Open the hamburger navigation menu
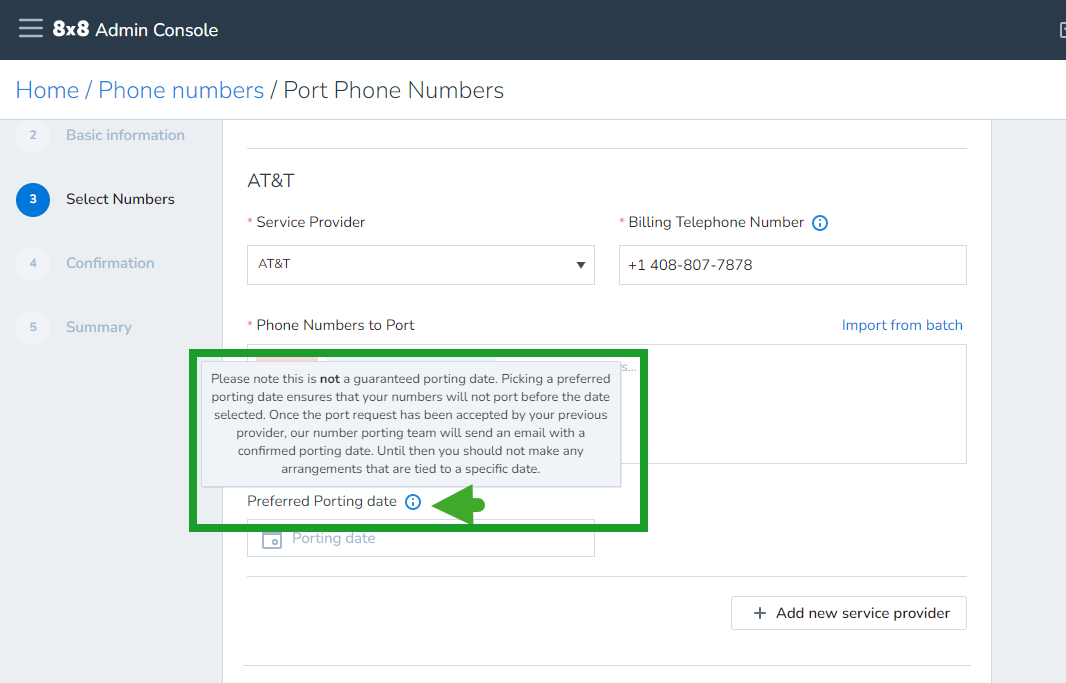 tap(31, 29)
